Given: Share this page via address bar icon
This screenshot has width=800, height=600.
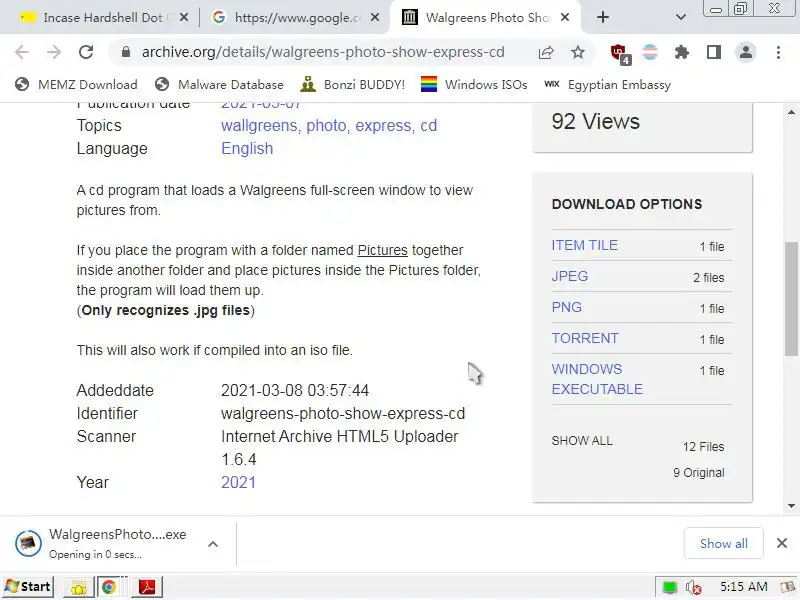Looking at the screenshot, I should pos(546,52).
